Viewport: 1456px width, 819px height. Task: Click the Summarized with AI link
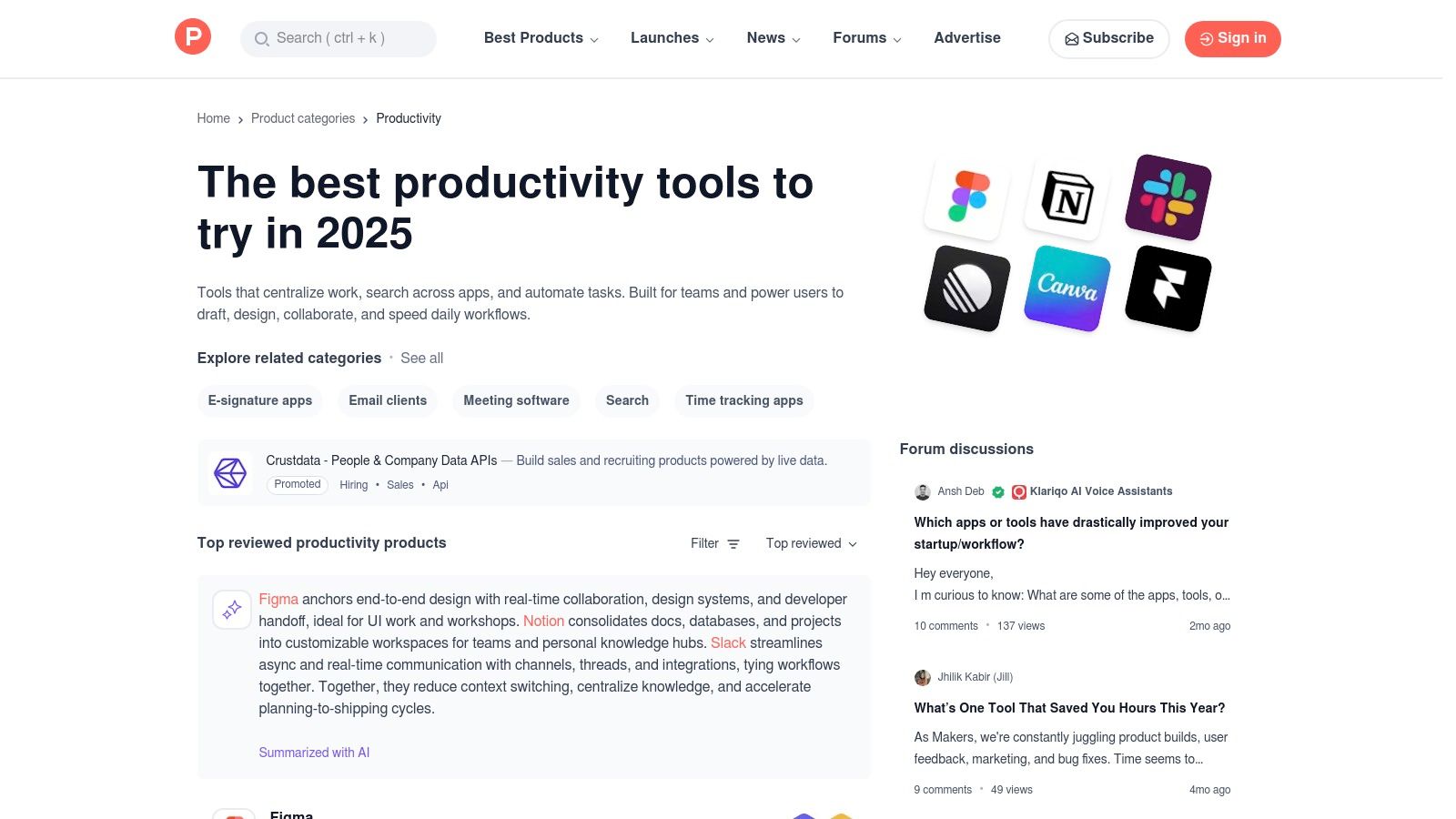314,753
